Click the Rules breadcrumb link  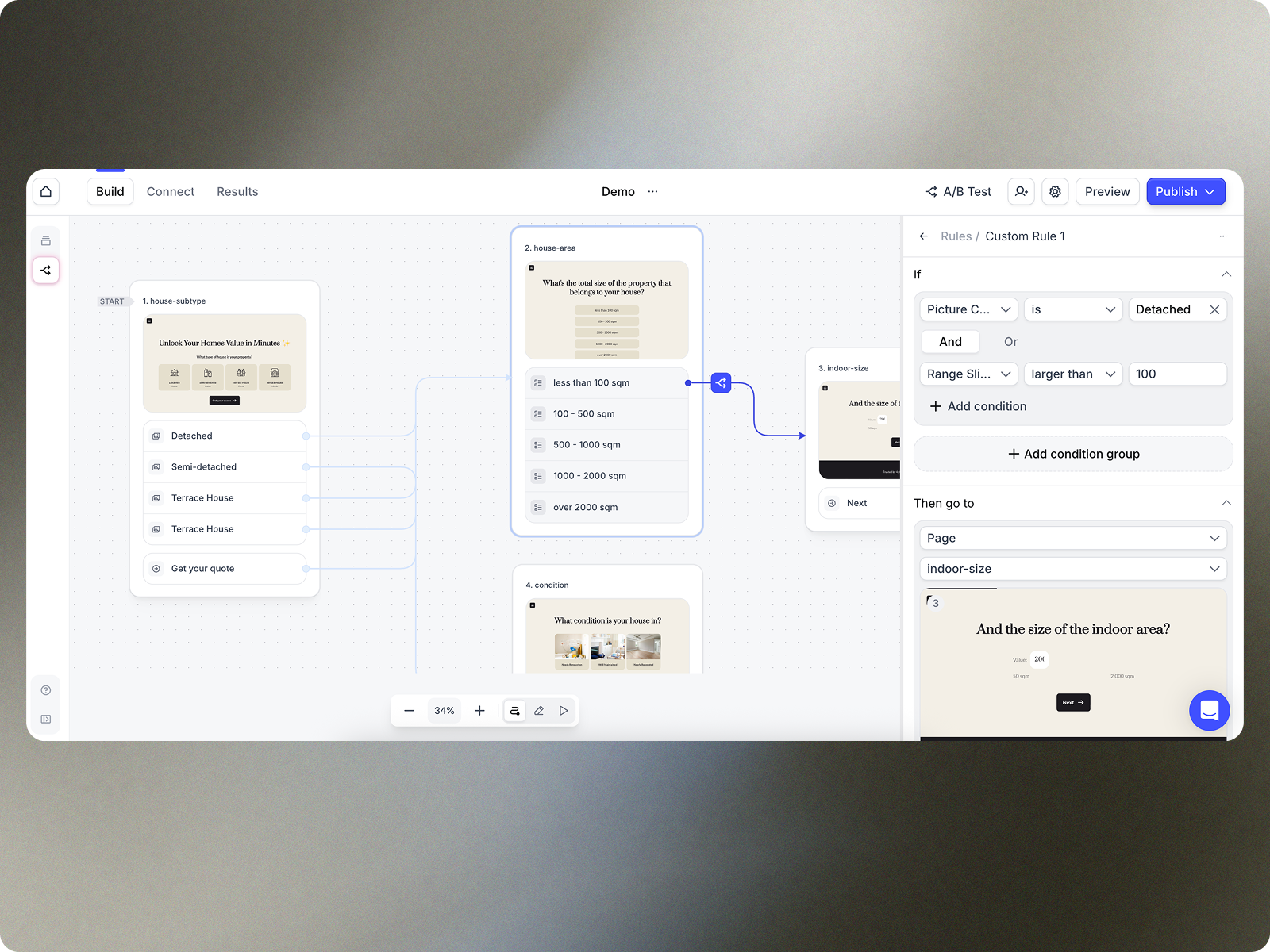click(x=956, y=236)
